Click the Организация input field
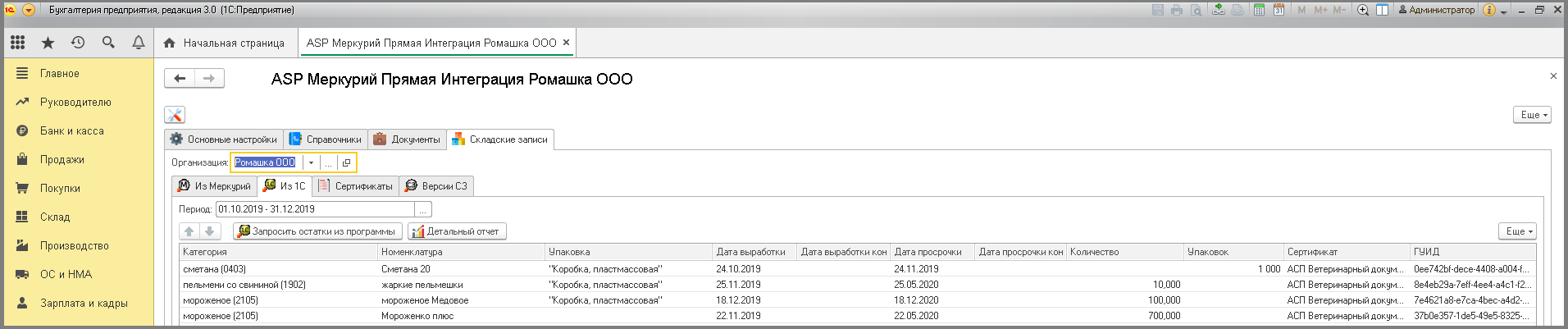 click(267, 162)
